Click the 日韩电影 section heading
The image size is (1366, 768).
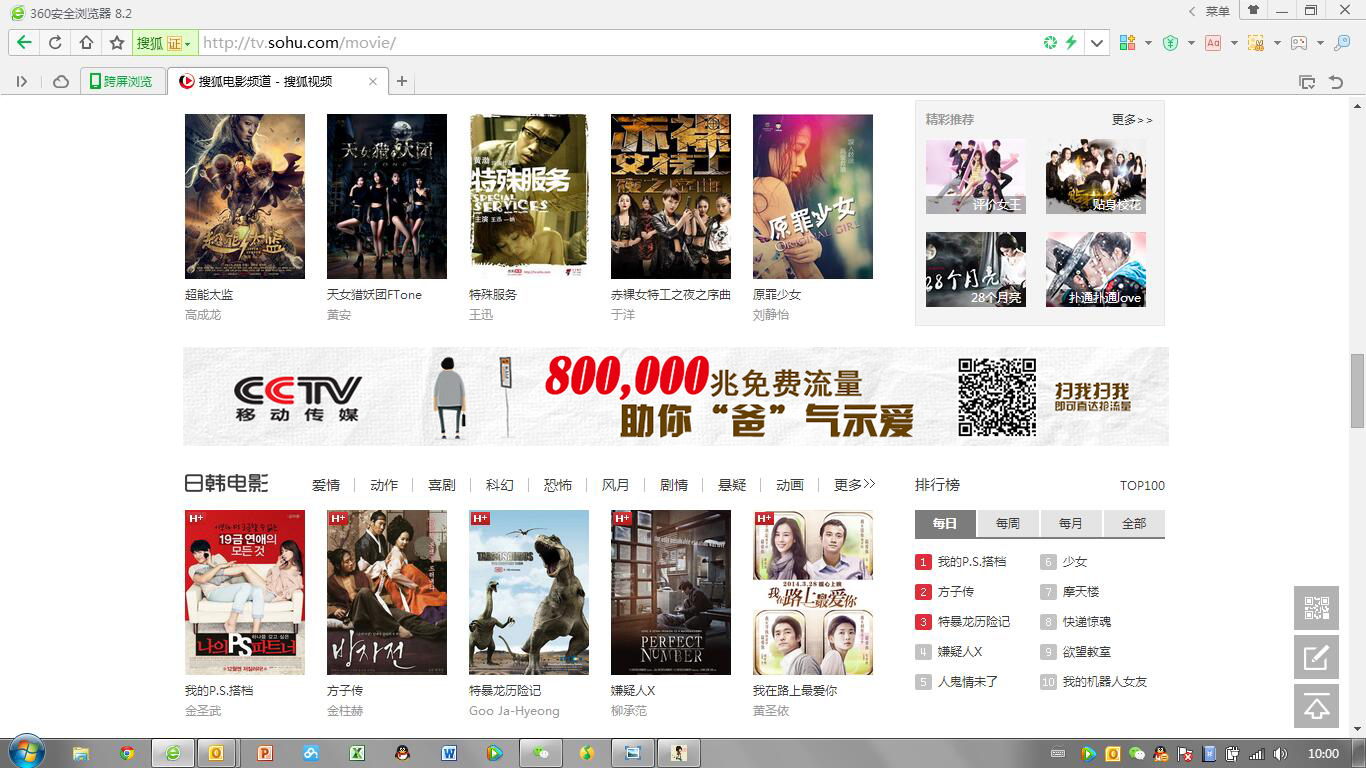tap(226, 484)
